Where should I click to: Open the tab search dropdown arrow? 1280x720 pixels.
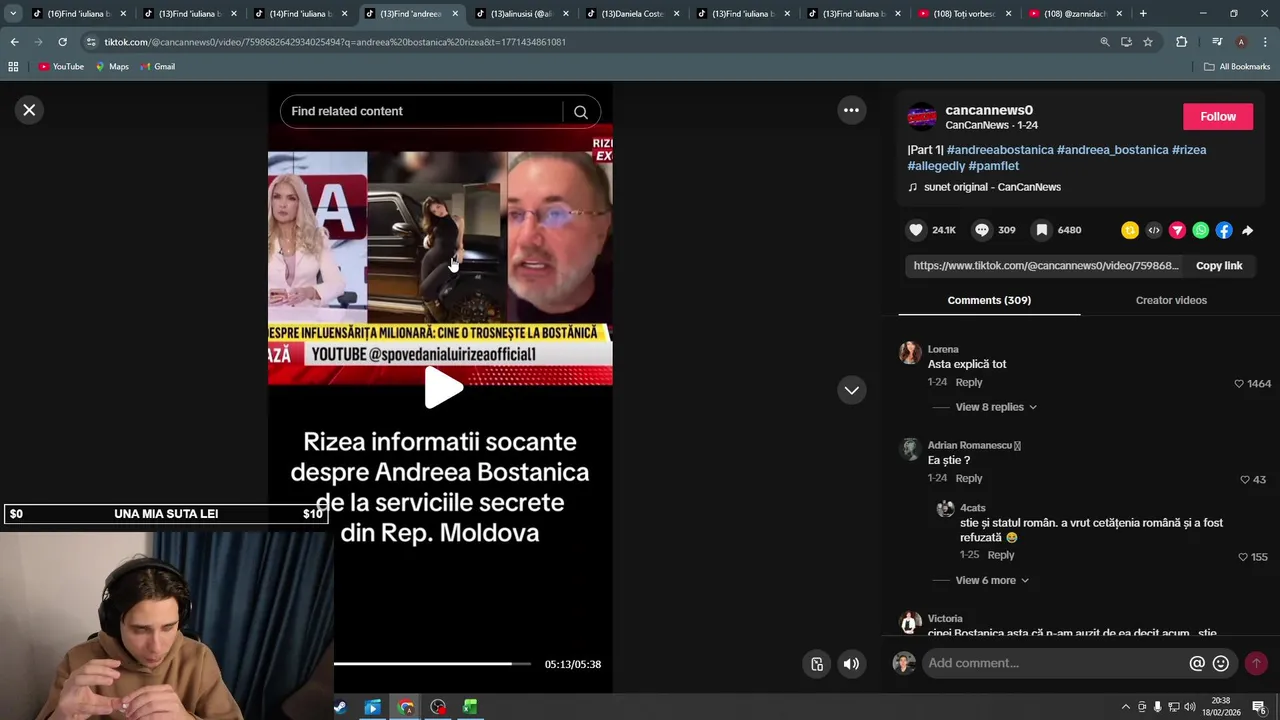13,14
